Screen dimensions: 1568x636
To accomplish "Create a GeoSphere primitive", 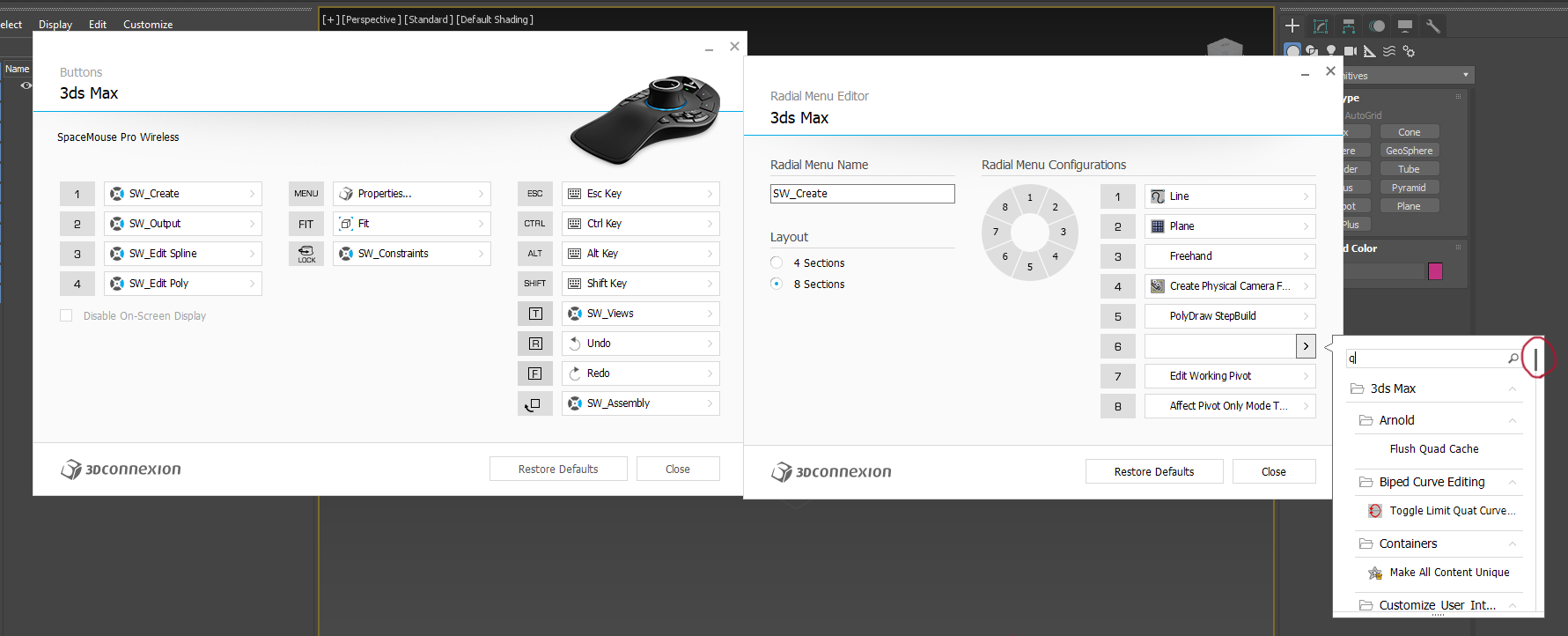I will pos(1409,151).
